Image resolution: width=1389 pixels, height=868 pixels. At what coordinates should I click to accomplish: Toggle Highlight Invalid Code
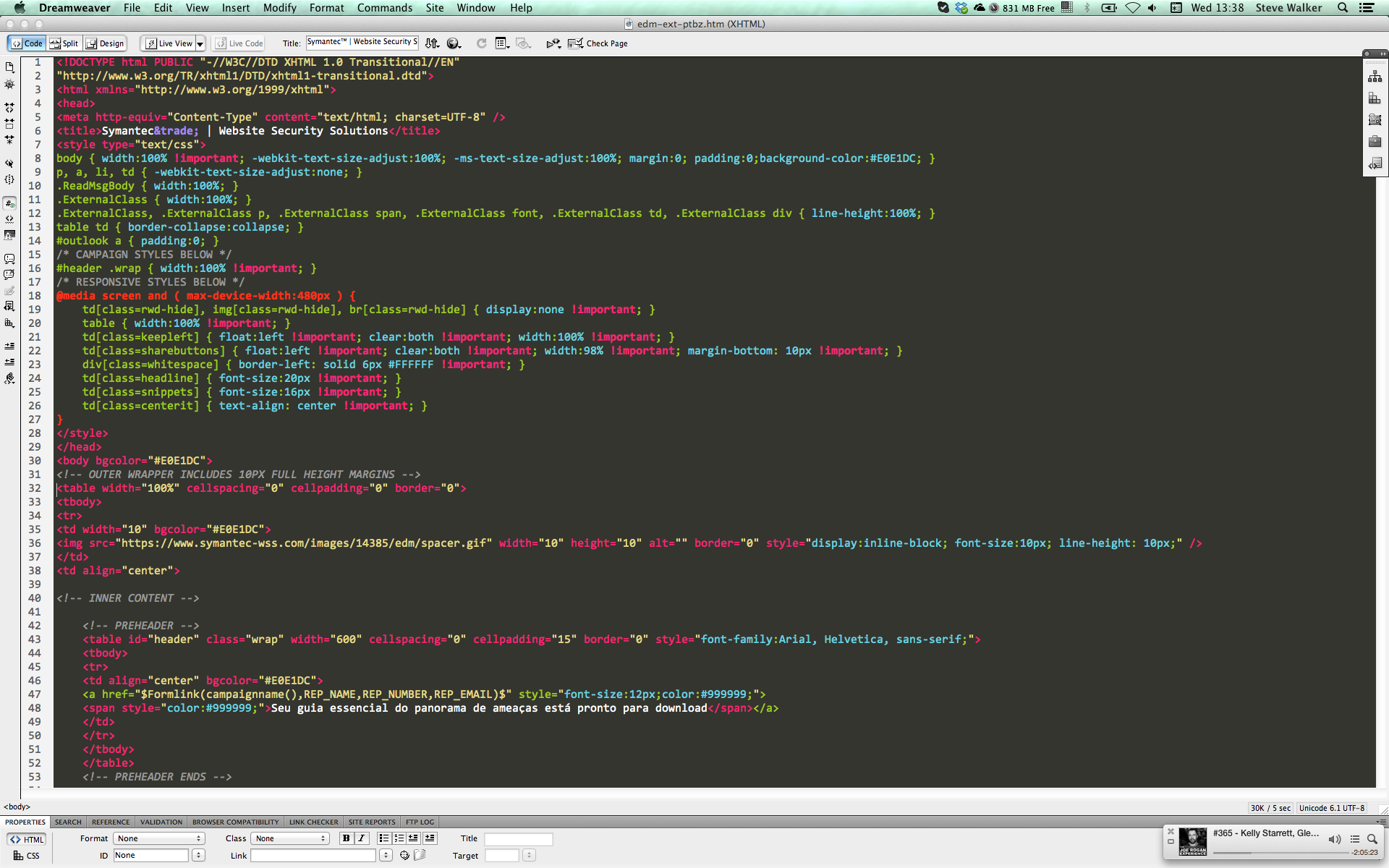[9, 218]
